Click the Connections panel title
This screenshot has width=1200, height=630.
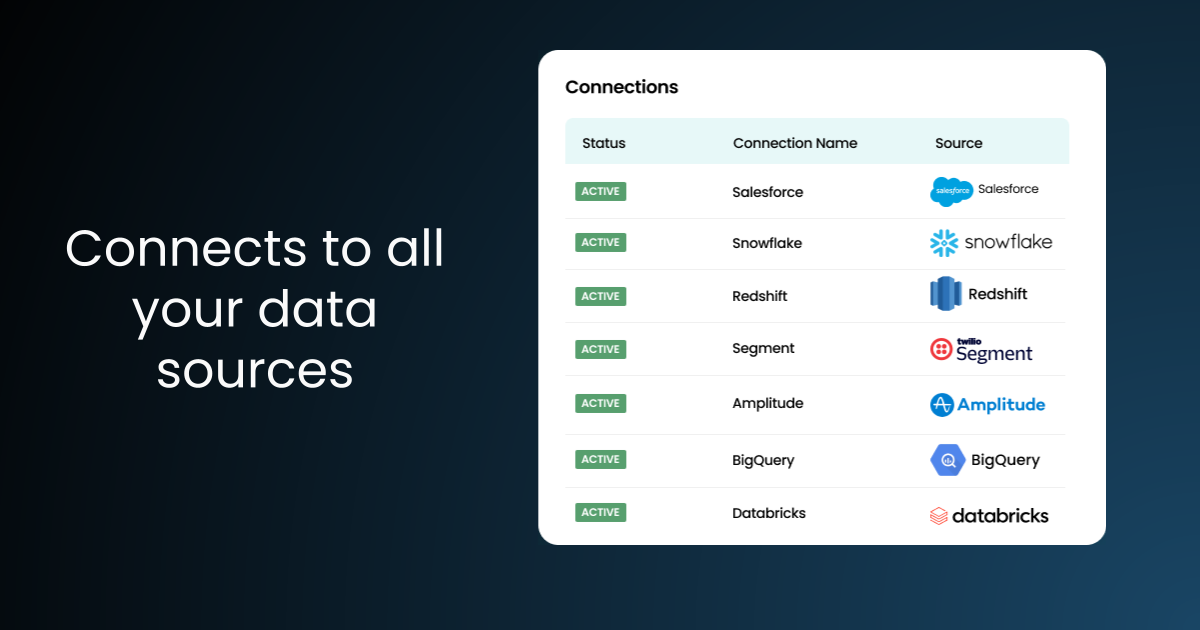pyautogui.click(x=621, y=87)
